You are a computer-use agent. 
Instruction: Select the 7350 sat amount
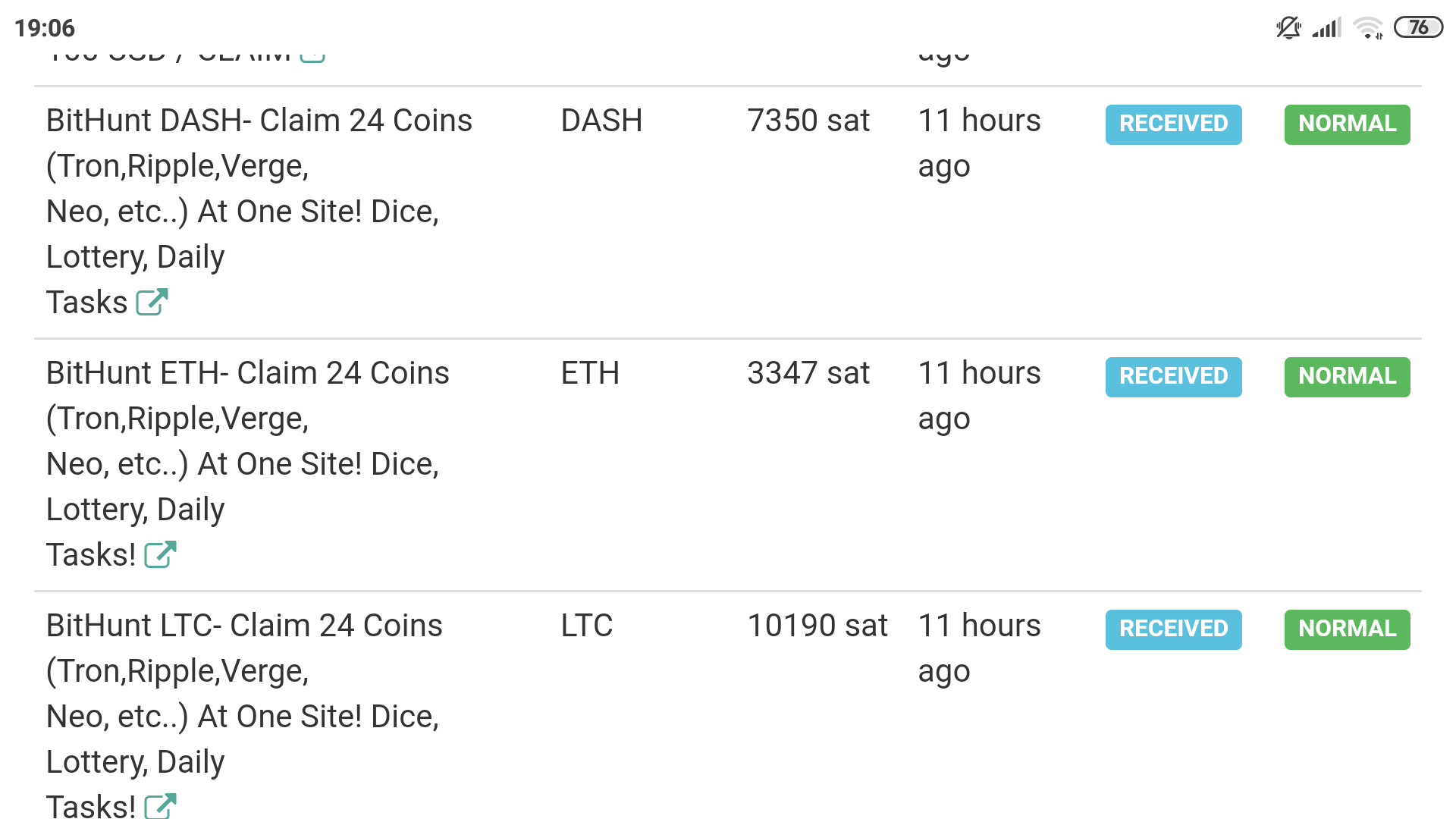[x=808, y=121]
